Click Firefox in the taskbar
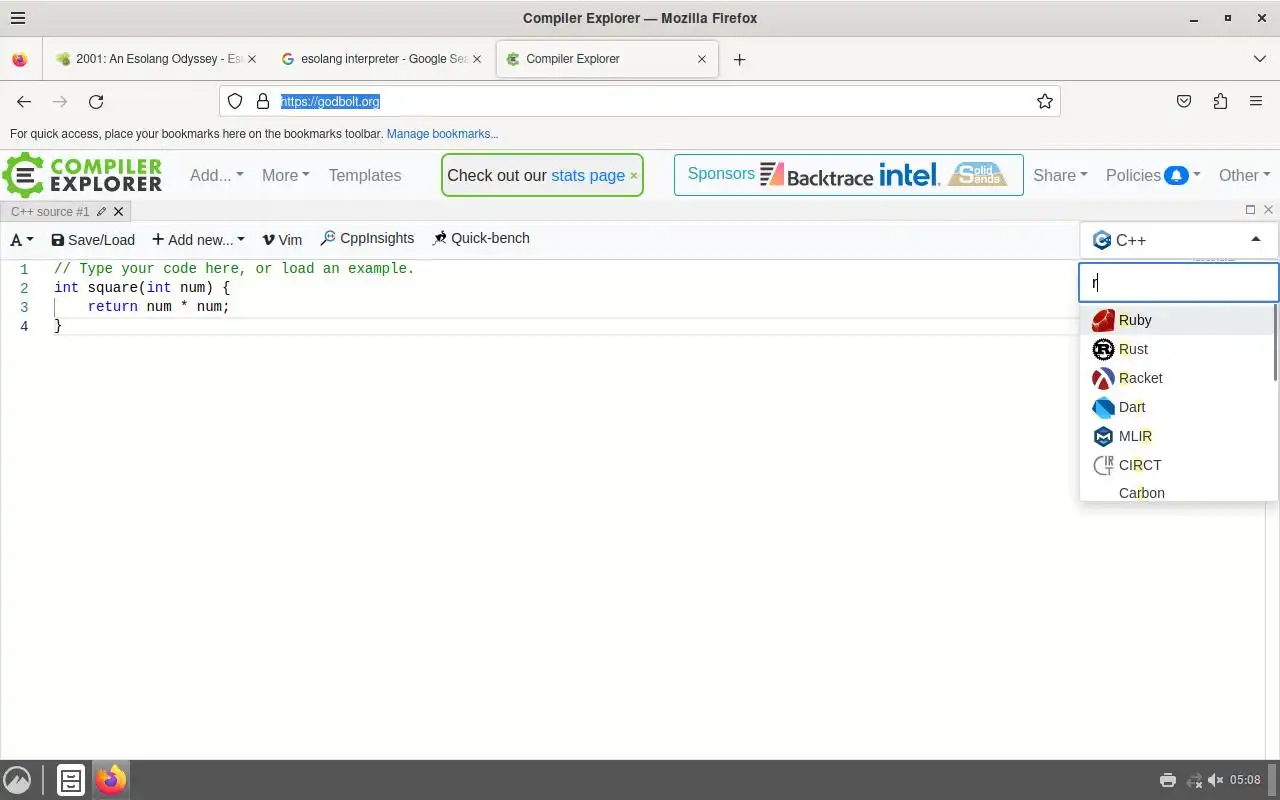This screenshot has height=800, width=1280. pos(111,780)
